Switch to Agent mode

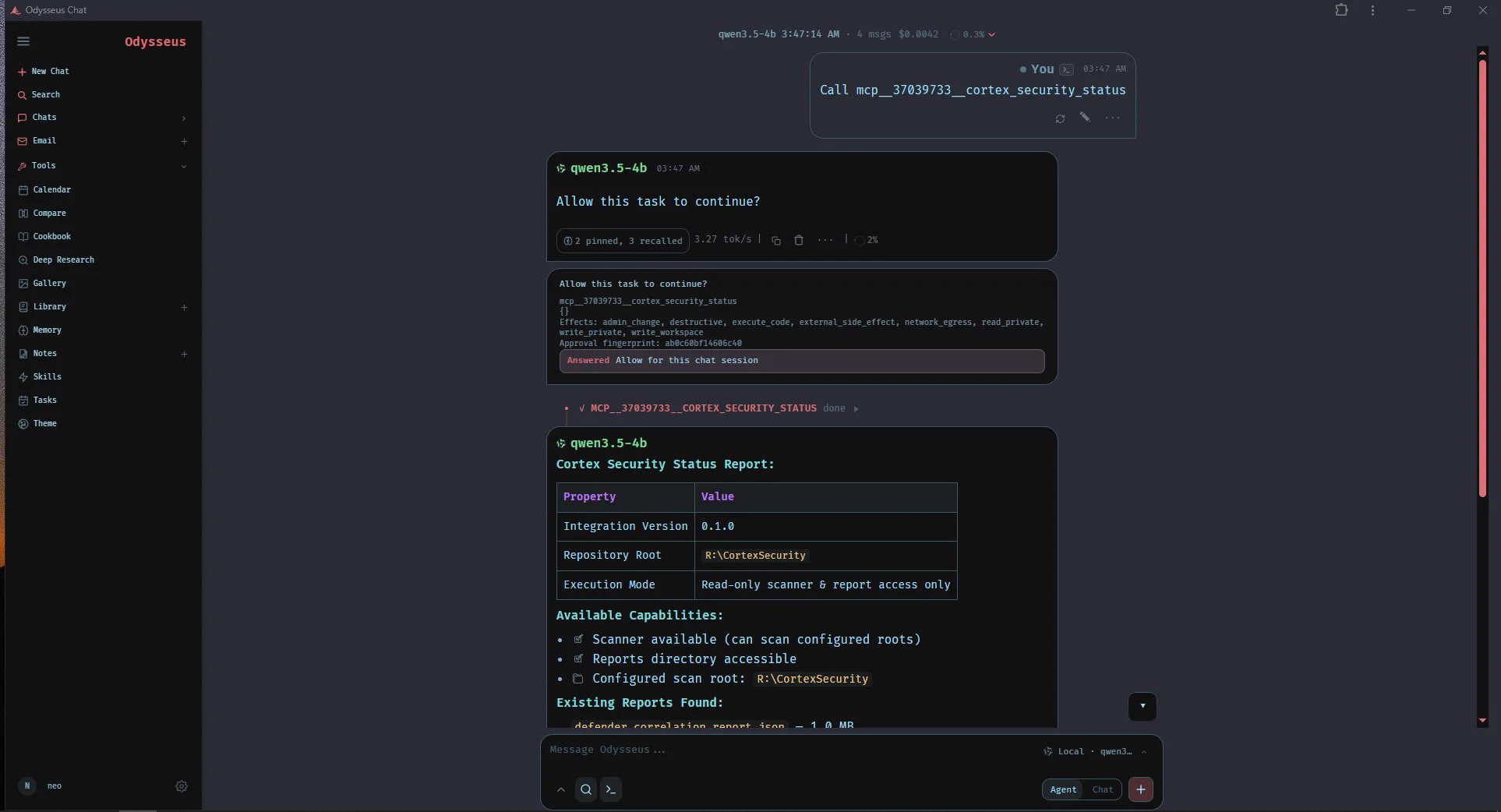tap(1063, 789)
